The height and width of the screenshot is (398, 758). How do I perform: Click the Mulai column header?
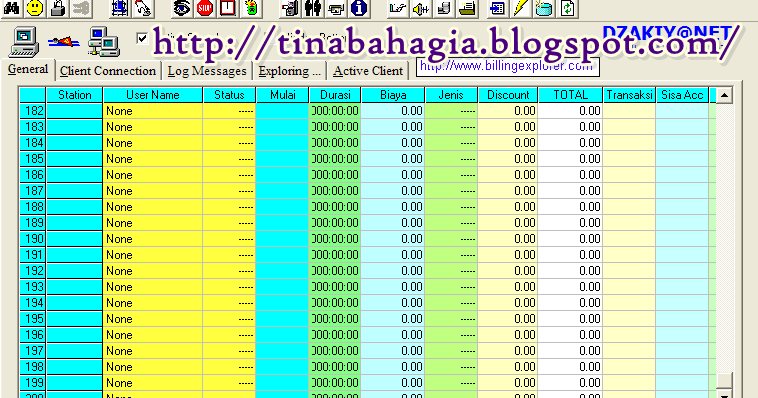pyautogui.click(x=282, y=95)
